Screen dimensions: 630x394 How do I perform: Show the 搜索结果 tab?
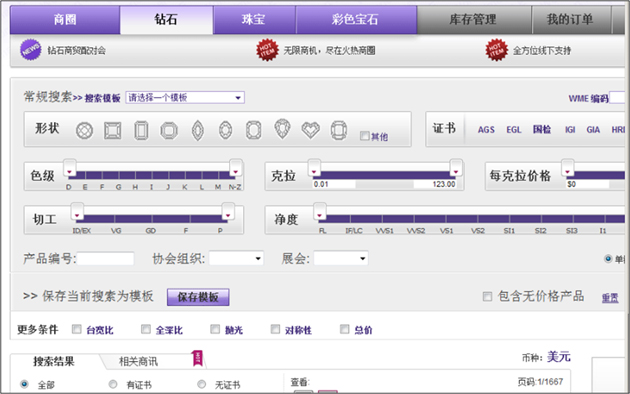(54, 361)
